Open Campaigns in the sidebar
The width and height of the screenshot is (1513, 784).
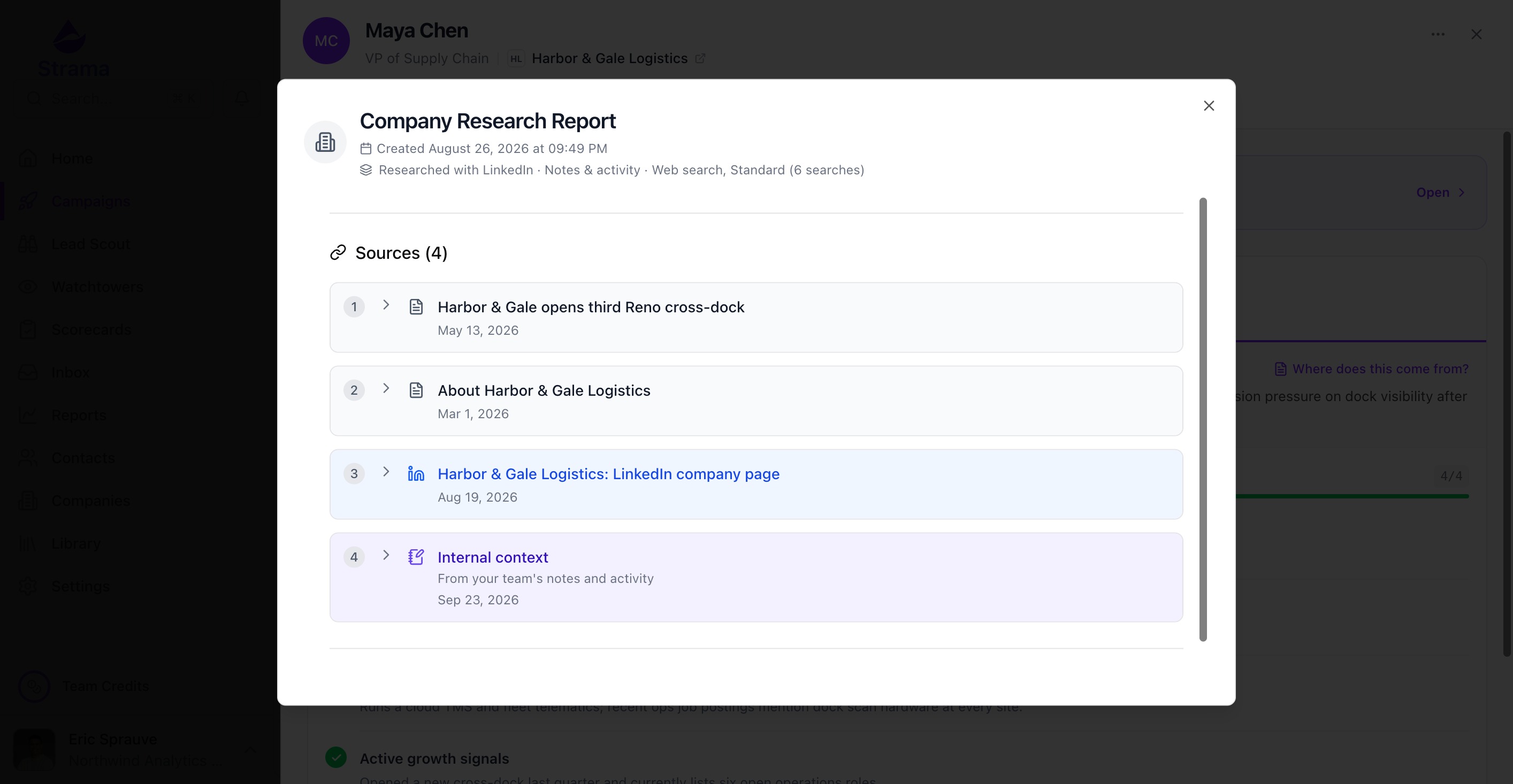90,201
